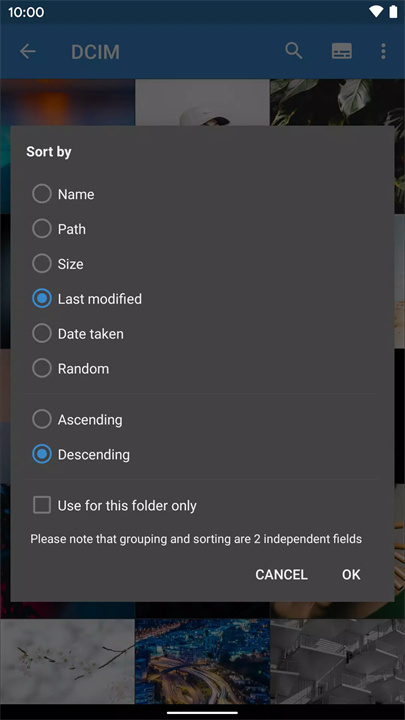Tap the battery status icon

pyautogui.click(x=394, y=11)
